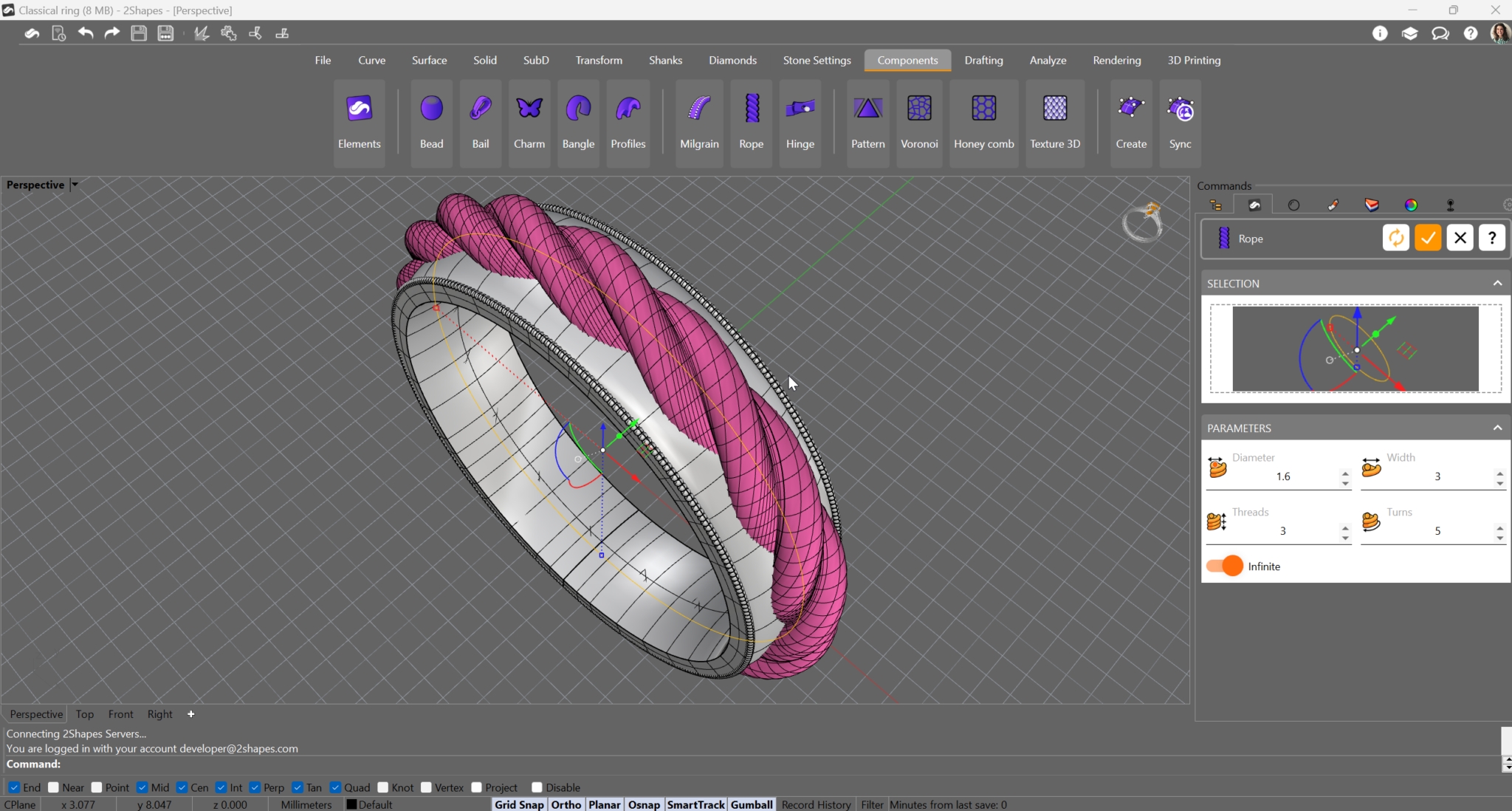Confirm Rope command with orange checkmark
Image resolution: width=1512 pixels, height=811 pixels.
coord(1428,238)
